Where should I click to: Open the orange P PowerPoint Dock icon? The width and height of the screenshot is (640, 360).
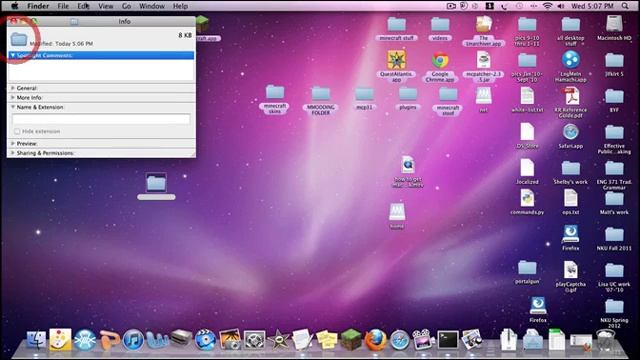point(109,340)
